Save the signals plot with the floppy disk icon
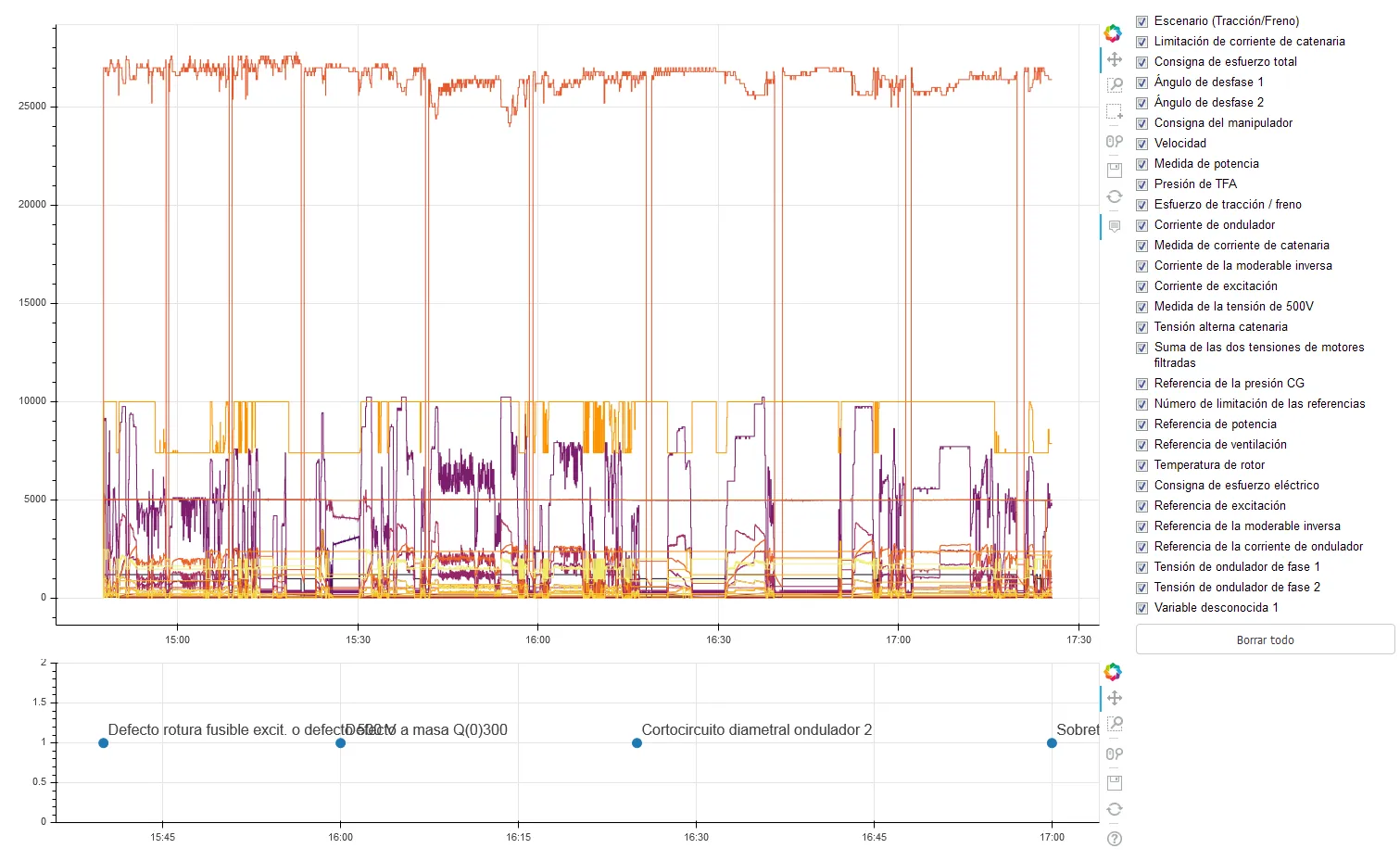The height and width of the screenshot is (861, 1400). pyautogui.click(x=1115, y=170)
